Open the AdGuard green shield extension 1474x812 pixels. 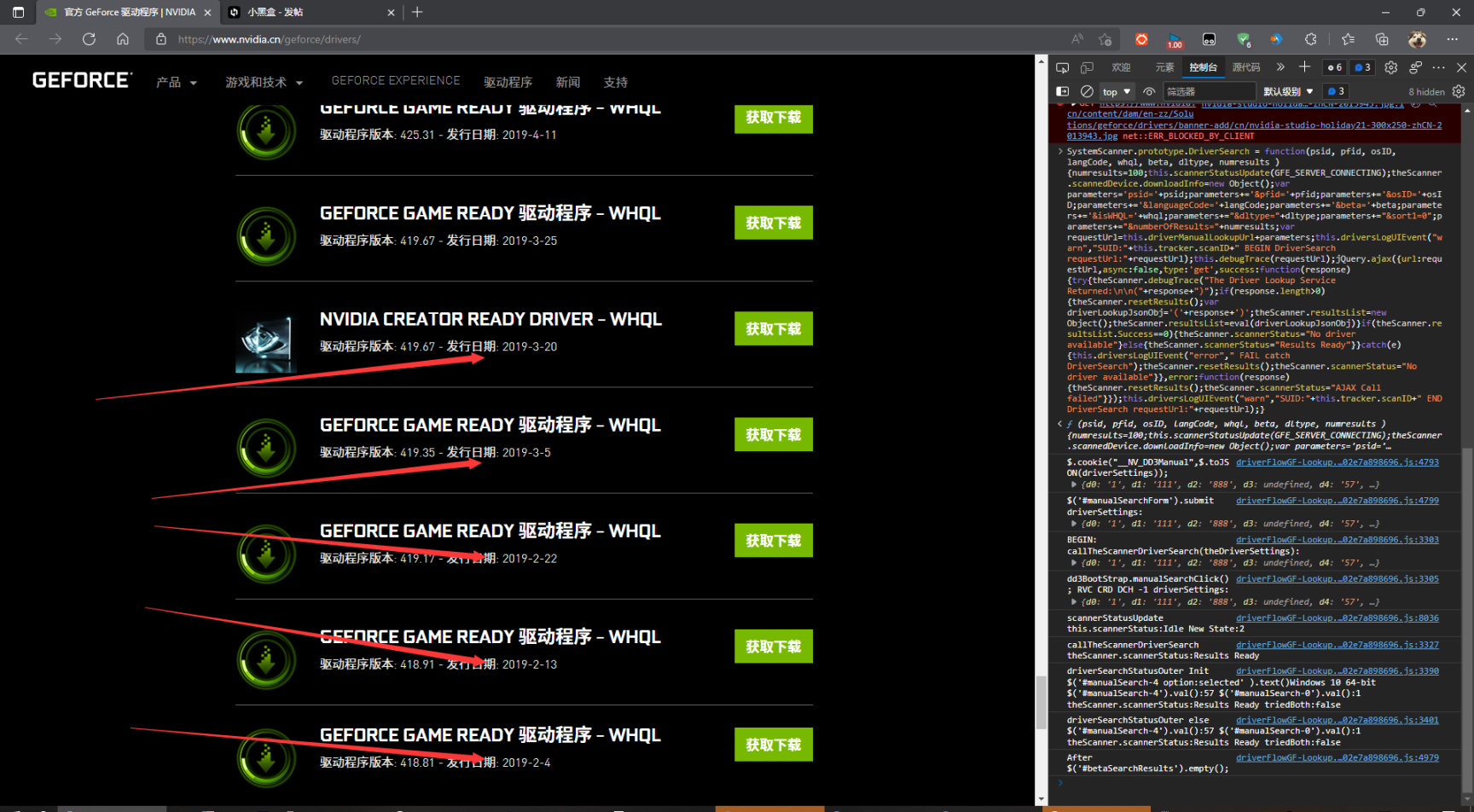click(1244, 39)
